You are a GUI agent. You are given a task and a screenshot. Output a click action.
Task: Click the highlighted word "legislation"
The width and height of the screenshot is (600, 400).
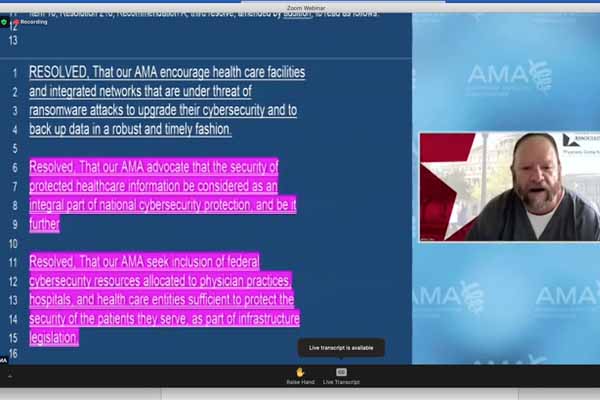pos(54,338)
